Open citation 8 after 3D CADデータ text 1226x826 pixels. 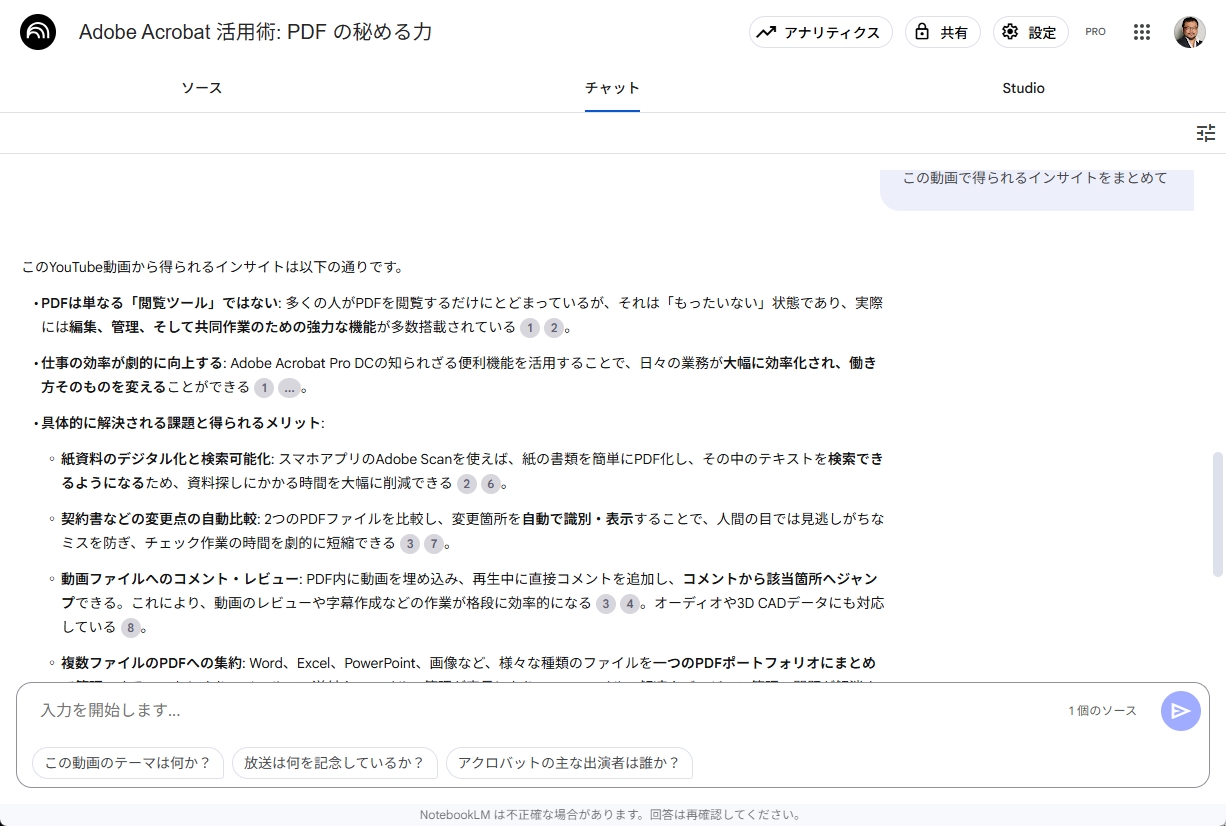[131, 628]
